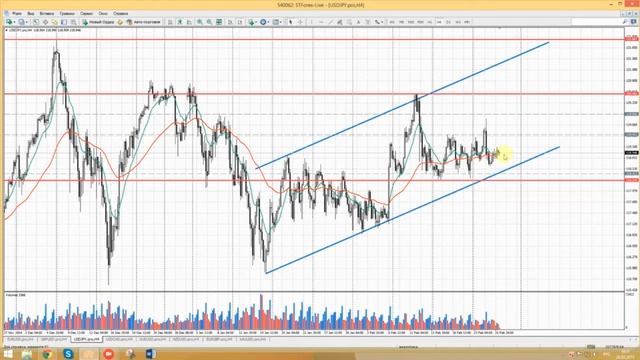
Task: Open the Periods clock icon
Action: point(263,22)
